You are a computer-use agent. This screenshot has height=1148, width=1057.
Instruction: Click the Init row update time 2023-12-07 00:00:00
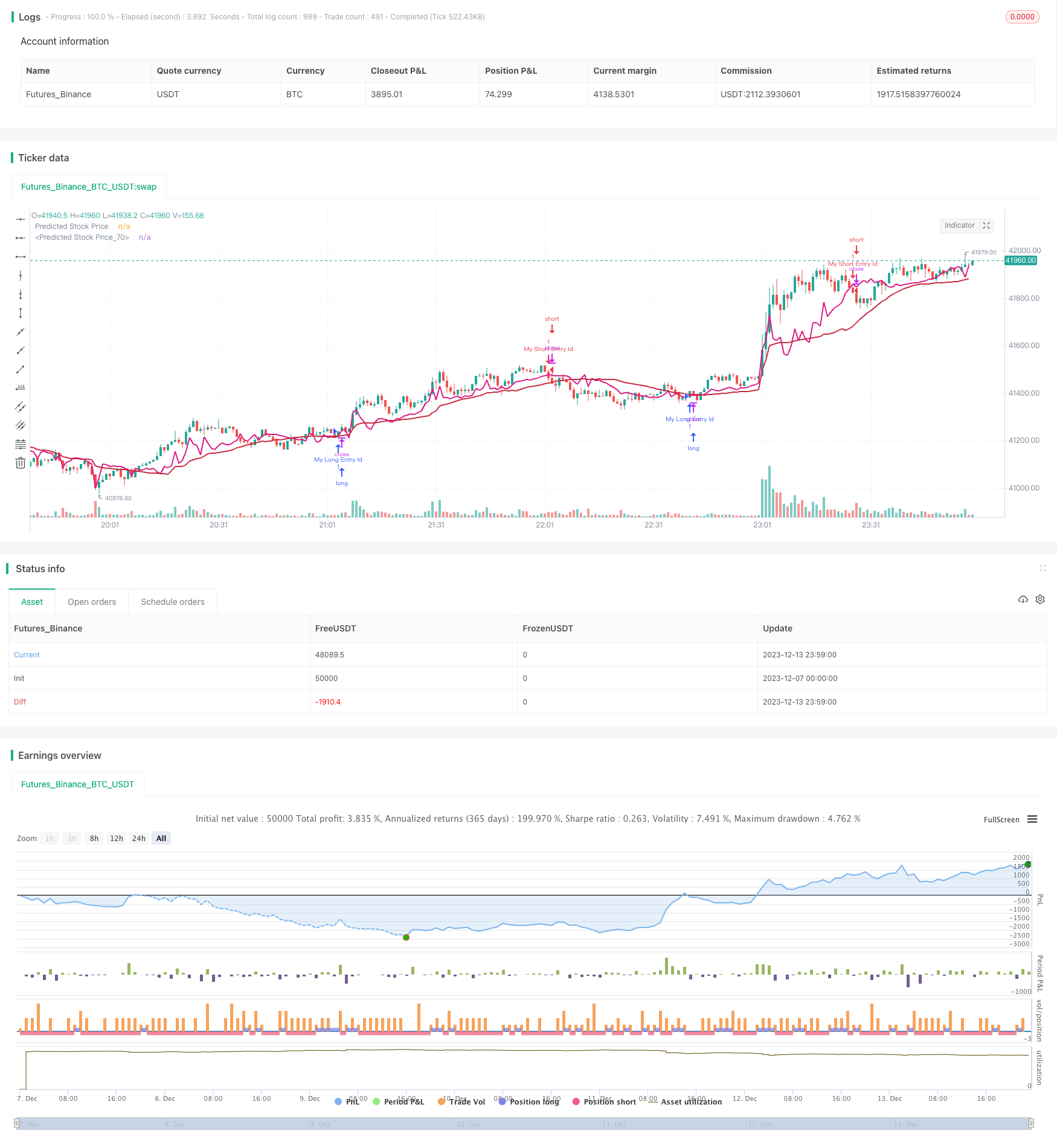800,678
